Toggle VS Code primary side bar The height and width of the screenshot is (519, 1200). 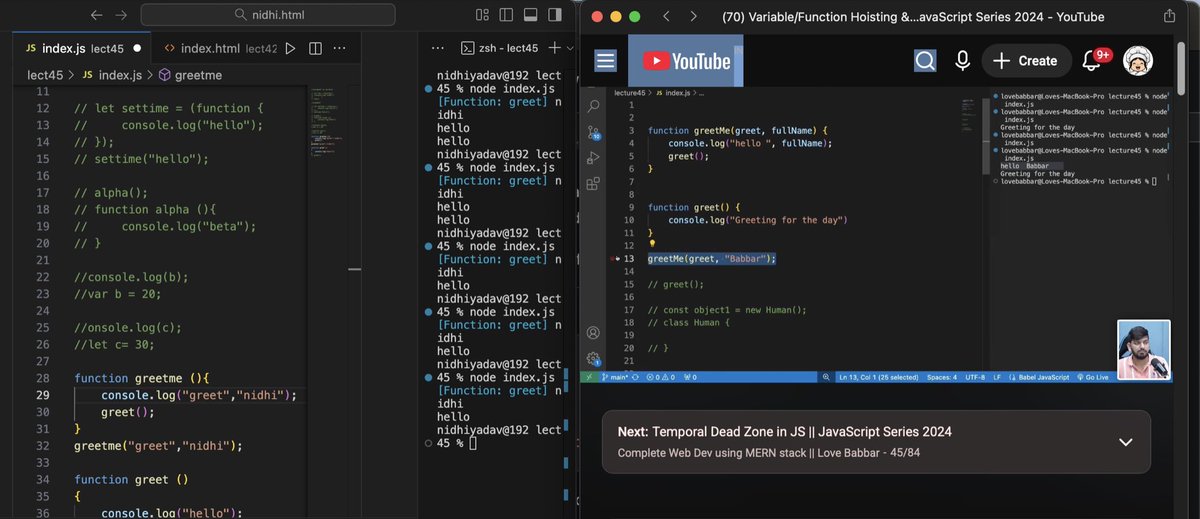(506, 15)
